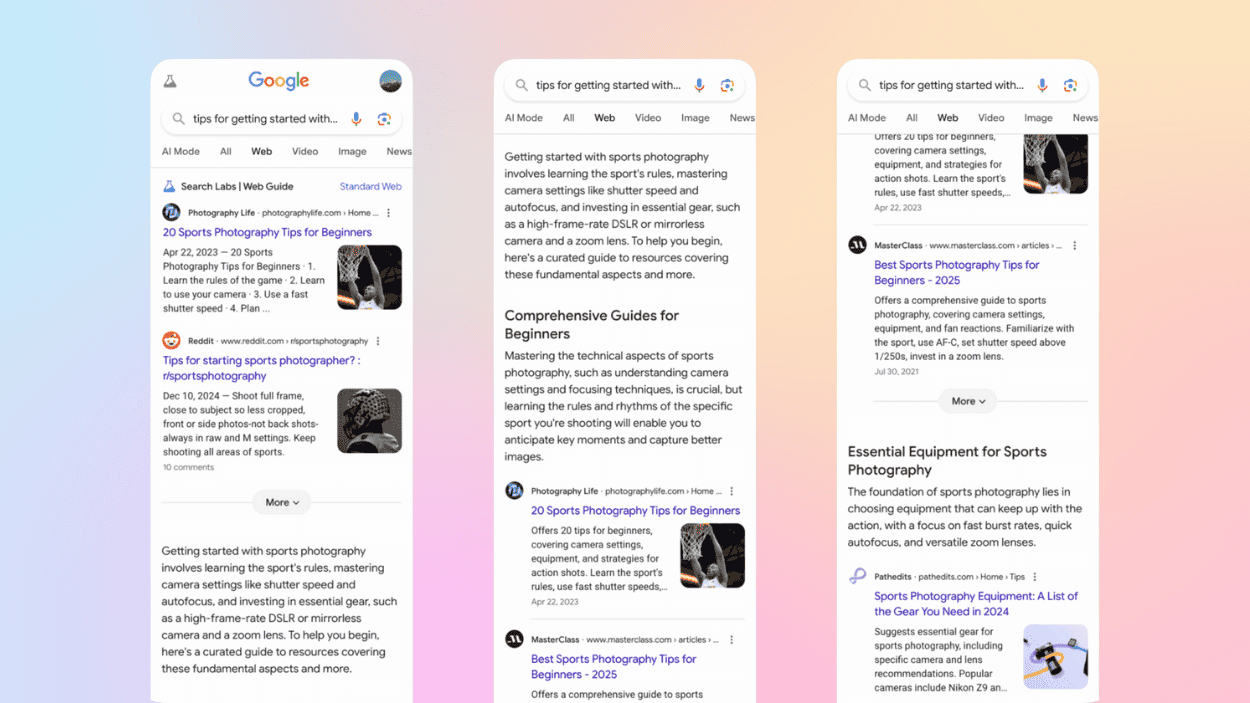Viewport: 1250px width, 703px height.
Task: Click the Photography Life favicon in the left phone
Action: coord(171,213)
